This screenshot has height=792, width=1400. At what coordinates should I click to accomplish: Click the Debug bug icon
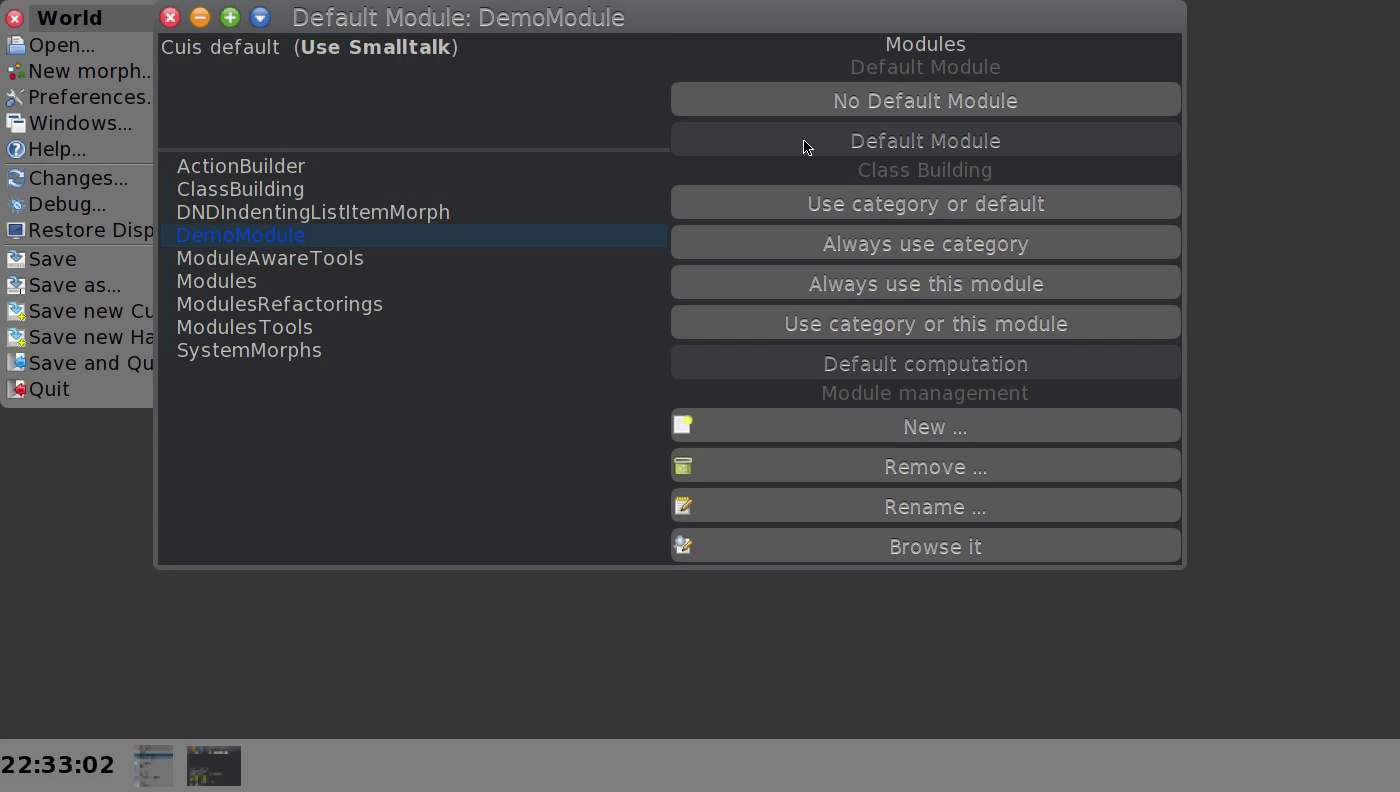[x=15, y=204]
